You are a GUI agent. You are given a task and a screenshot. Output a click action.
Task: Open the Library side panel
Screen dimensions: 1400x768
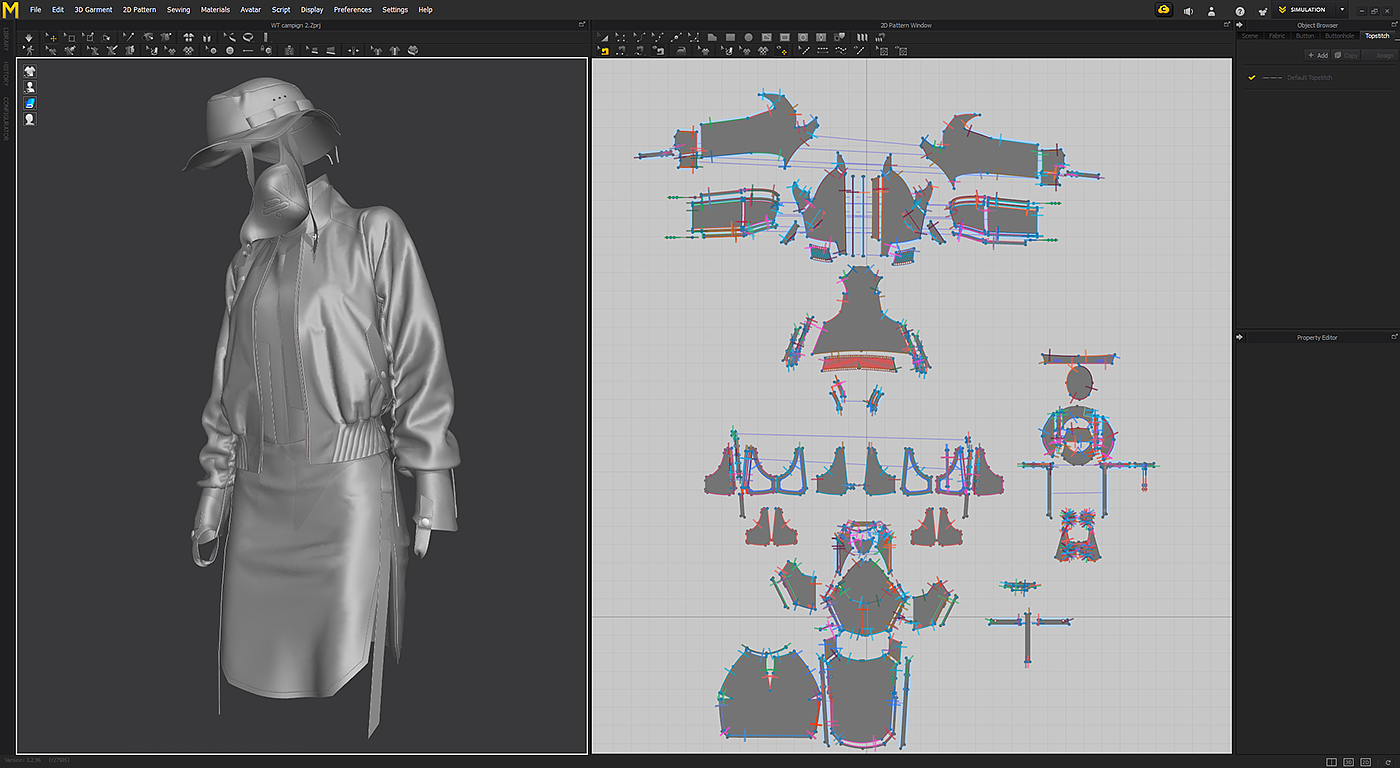5,39
